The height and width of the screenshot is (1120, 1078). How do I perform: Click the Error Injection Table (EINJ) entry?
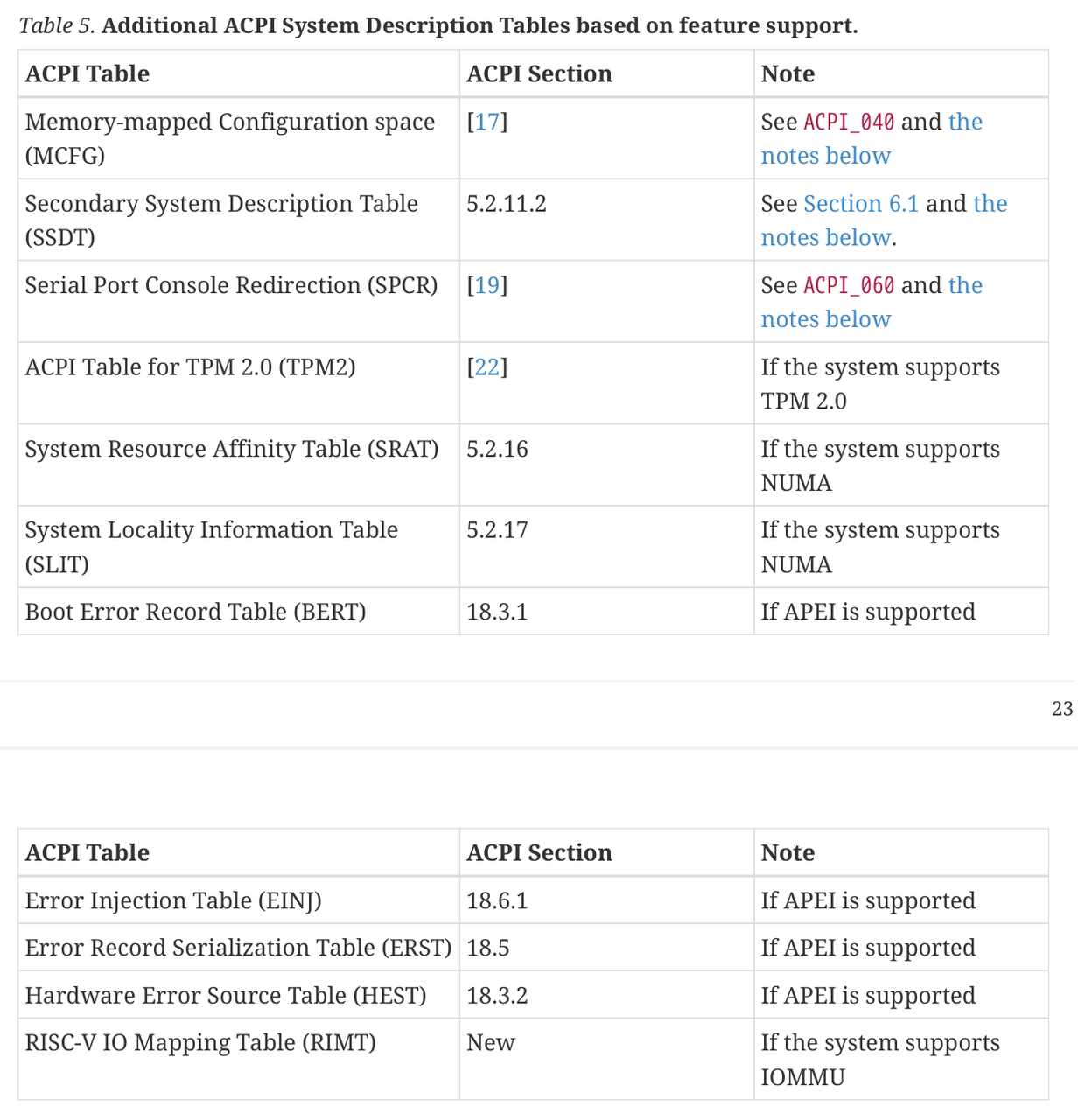click(x=173, y=900)
